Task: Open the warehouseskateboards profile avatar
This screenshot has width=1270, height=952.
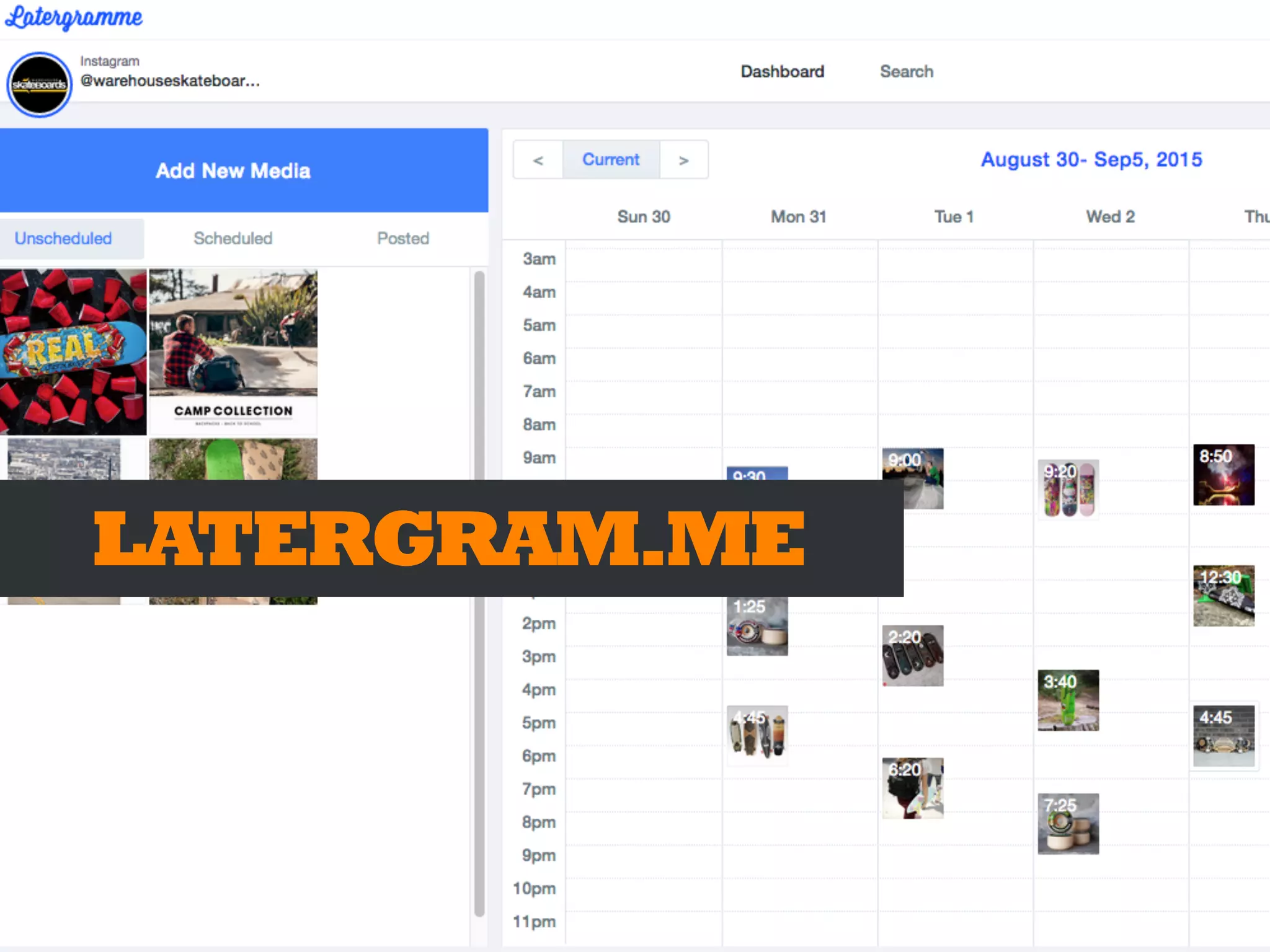Action: 39,84
